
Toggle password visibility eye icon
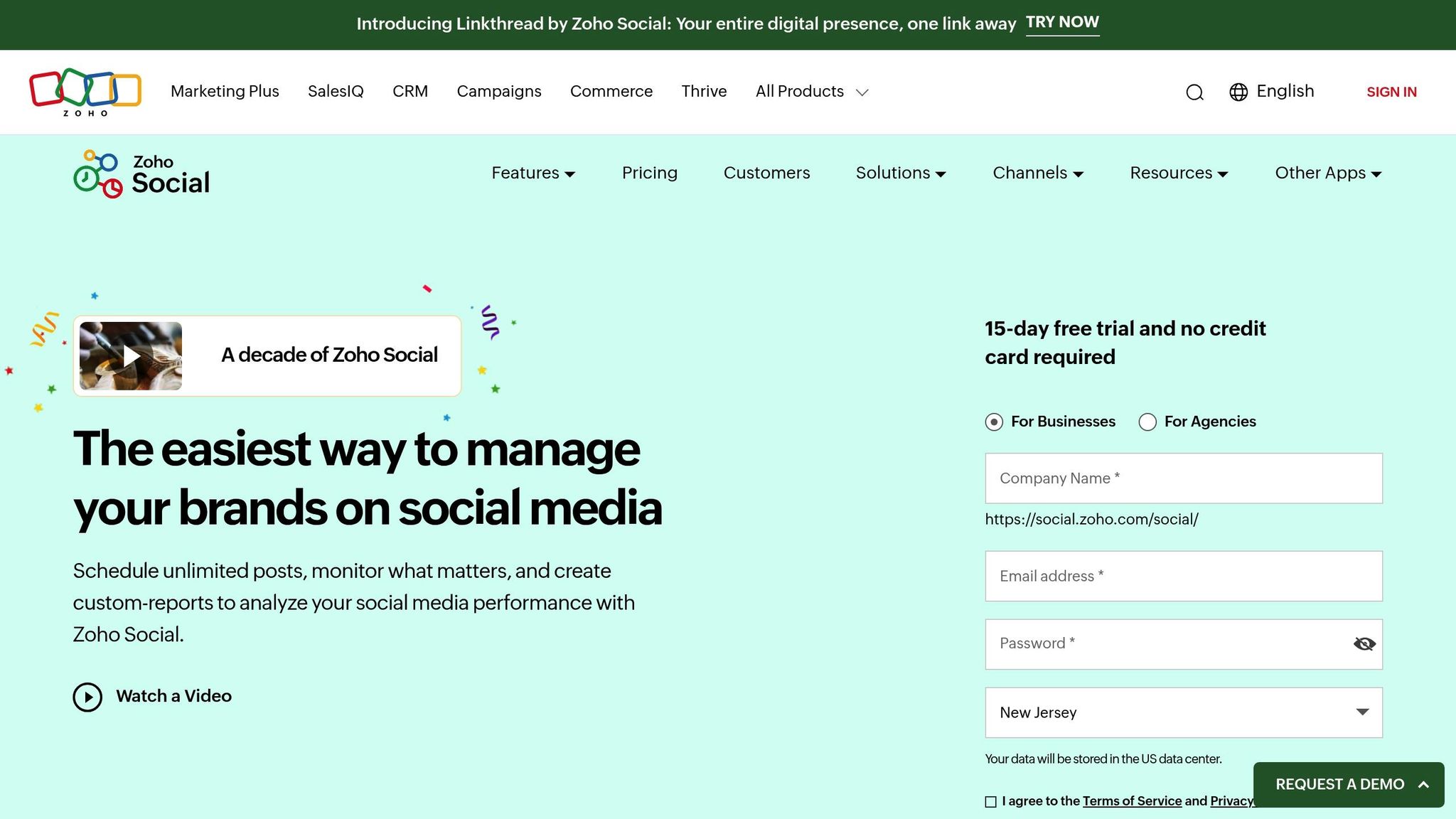[1364, 644]
